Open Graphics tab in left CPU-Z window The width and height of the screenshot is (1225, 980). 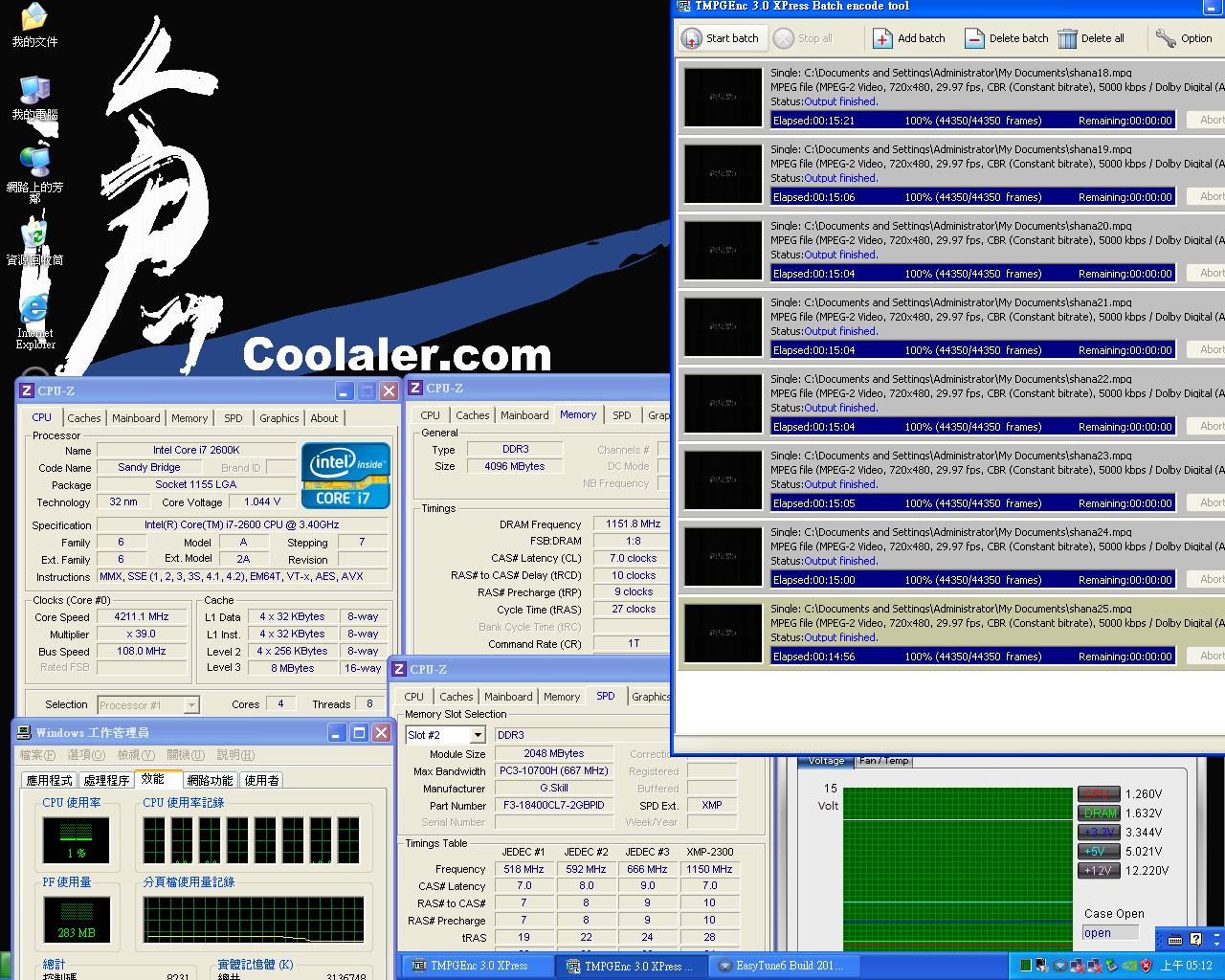pos(278,418)
